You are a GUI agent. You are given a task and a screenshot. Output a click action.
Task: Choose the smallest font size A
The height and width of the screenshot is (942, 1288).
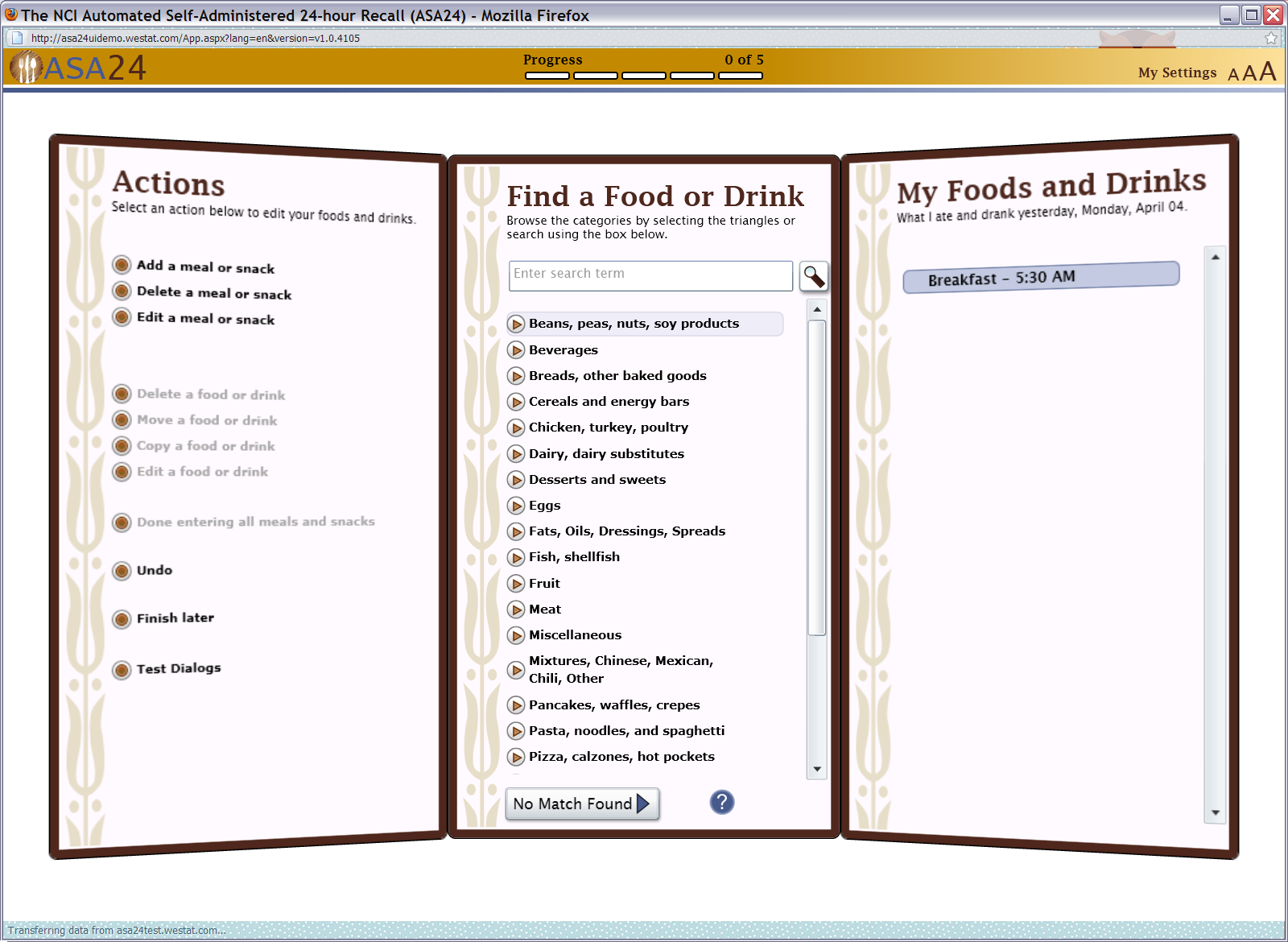(x=1232, y=75)
